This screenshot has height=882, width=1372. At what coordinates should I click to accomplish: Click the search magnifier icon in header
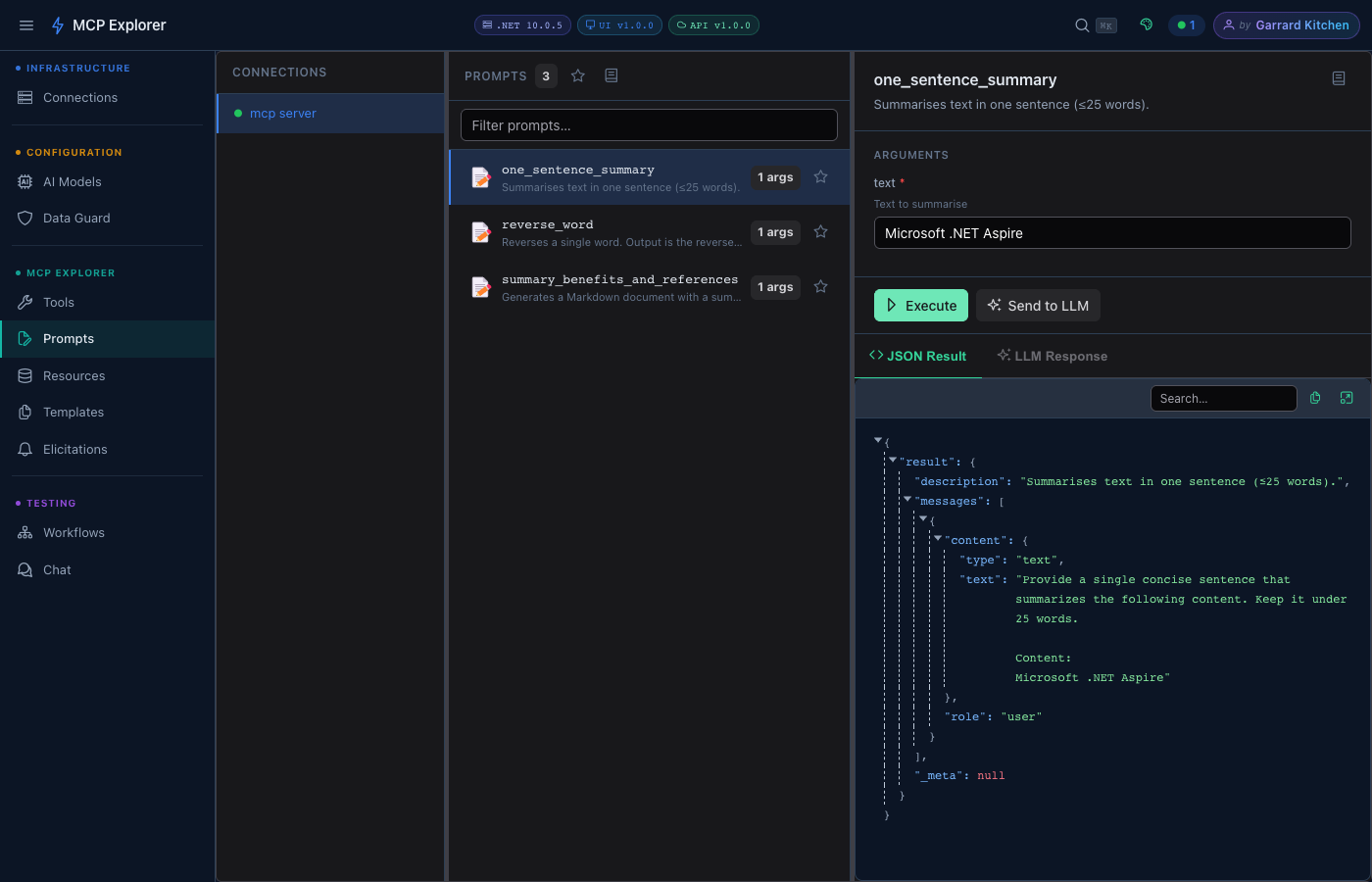pyautogui.click(x=1082, y=25)
